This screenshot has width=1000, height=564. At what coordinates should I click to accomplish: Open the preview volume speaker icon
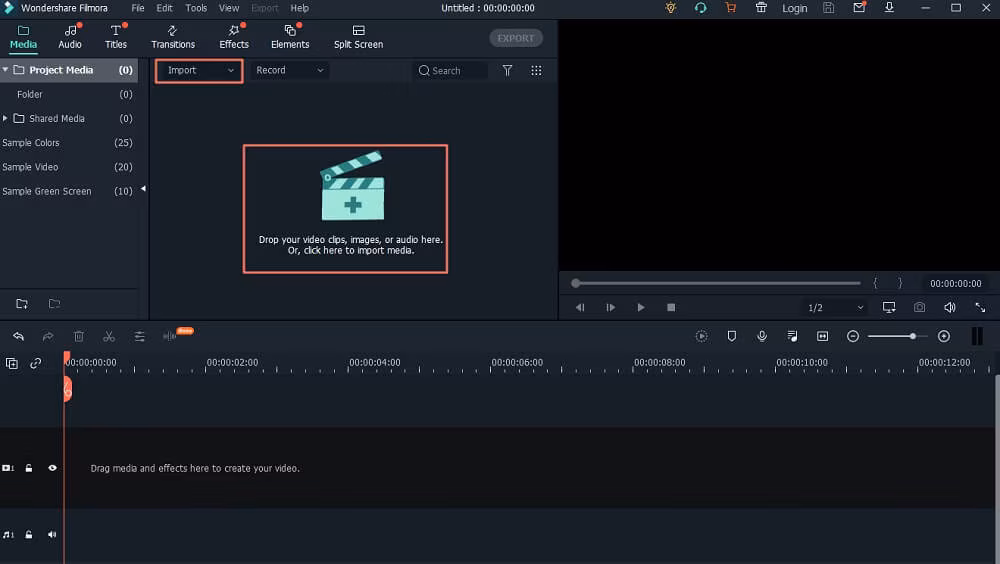(x=949, y=308)
